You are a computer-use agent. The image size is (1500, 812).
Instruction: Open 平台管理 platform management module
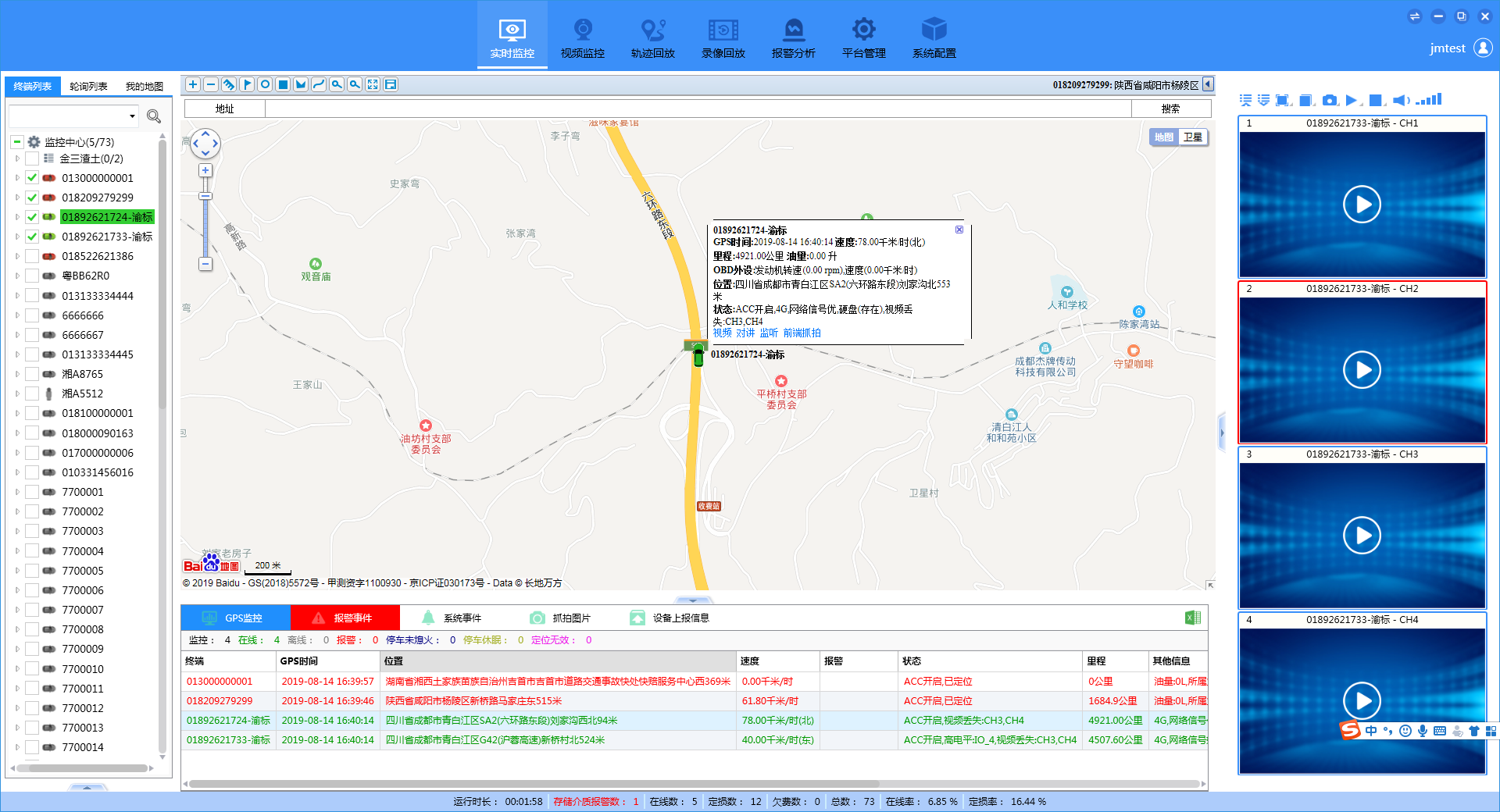[864, 37]
